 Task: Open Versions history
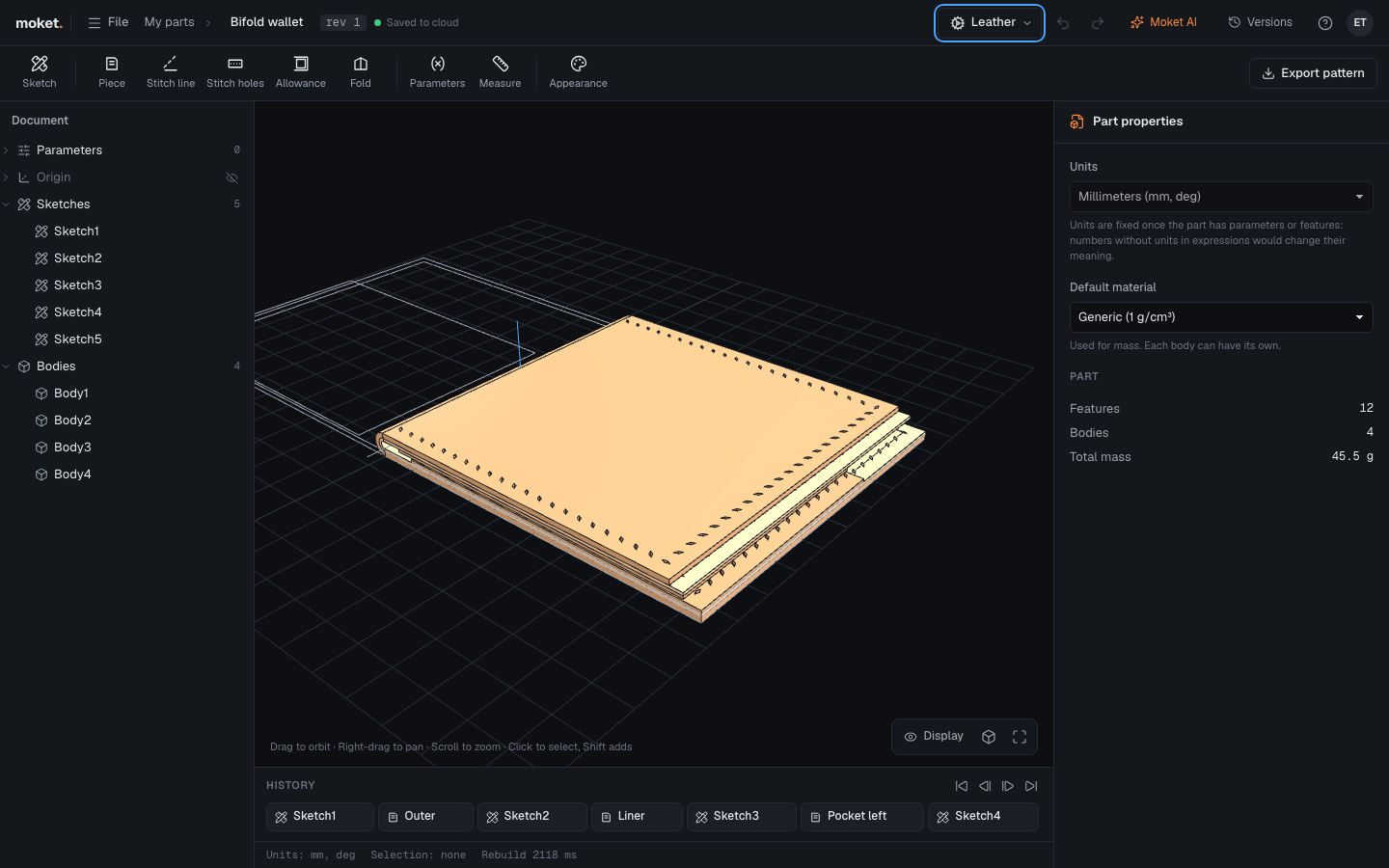[x=1260, y=22]
